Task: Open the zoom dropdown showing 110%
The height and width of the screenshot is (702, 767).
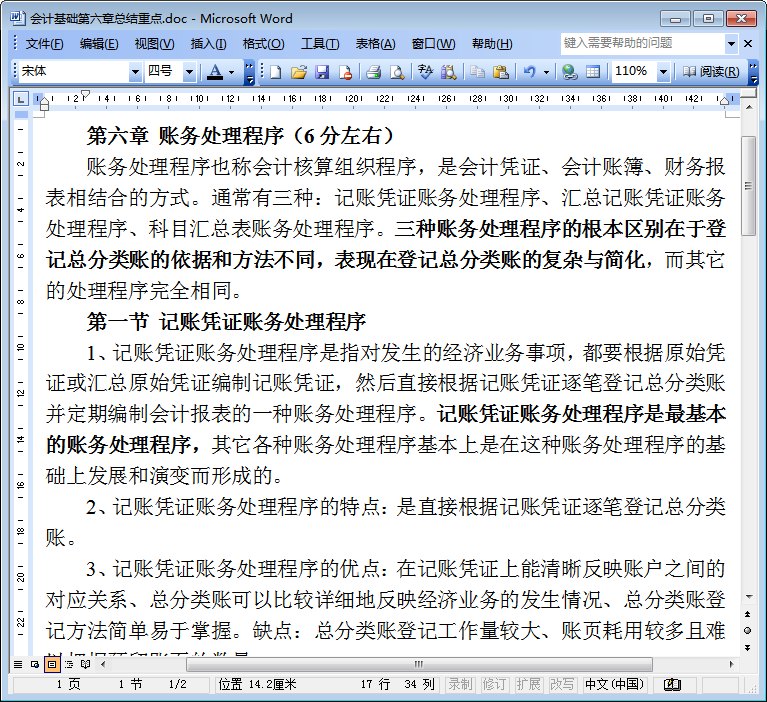Action: click(x=663, y=72)
